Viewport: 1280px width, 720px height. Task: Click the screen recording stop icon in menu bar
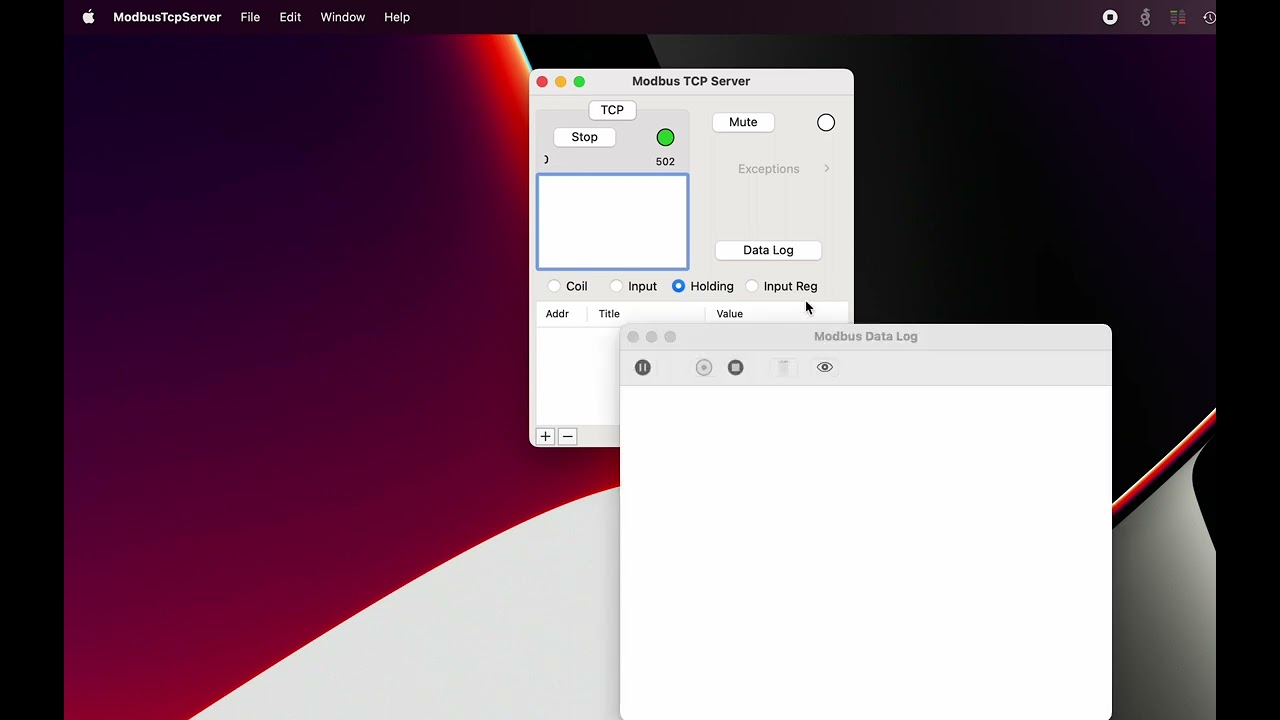tap(1110, 17)
